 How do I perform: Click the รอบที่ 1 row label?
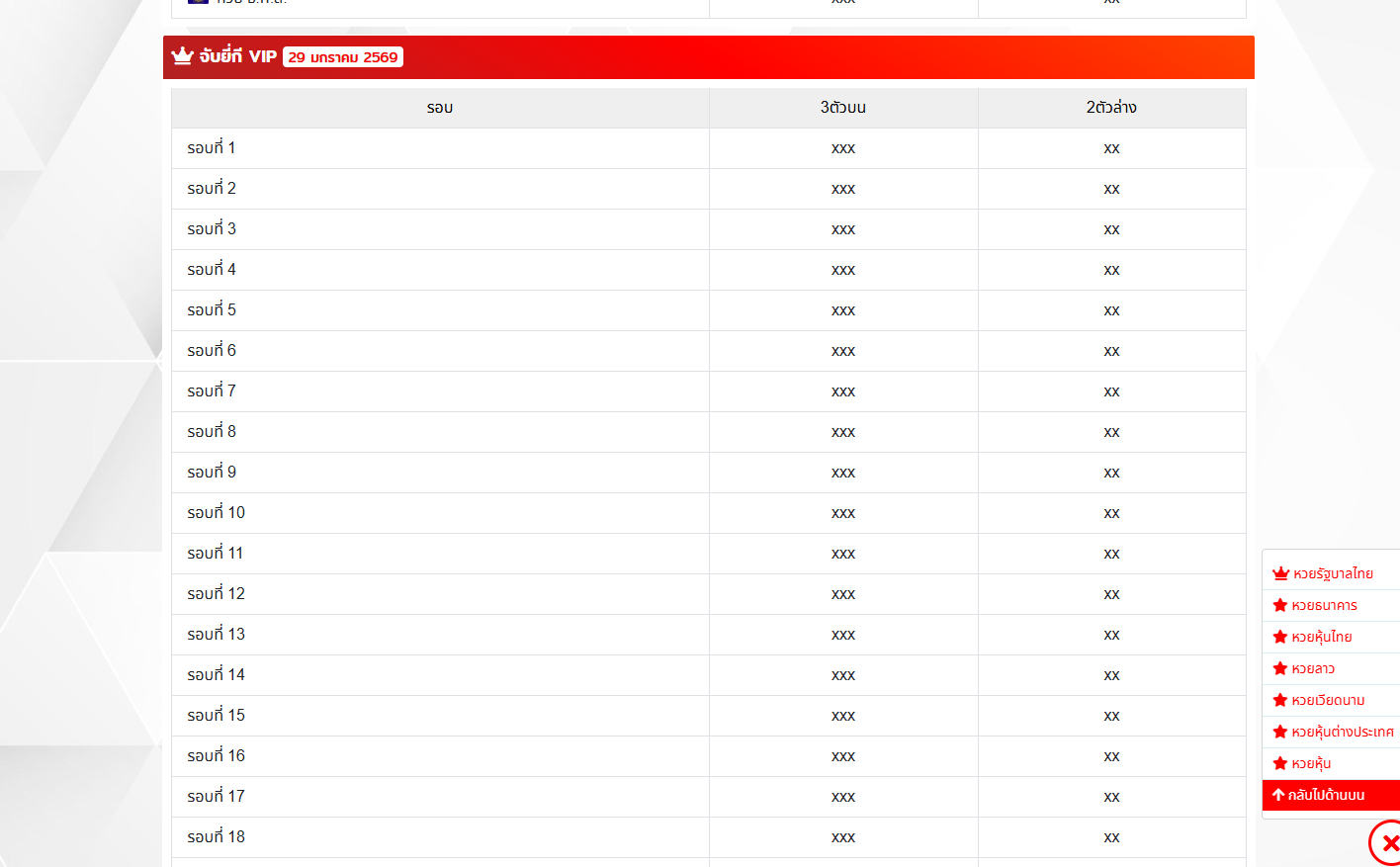coord(212,147)
